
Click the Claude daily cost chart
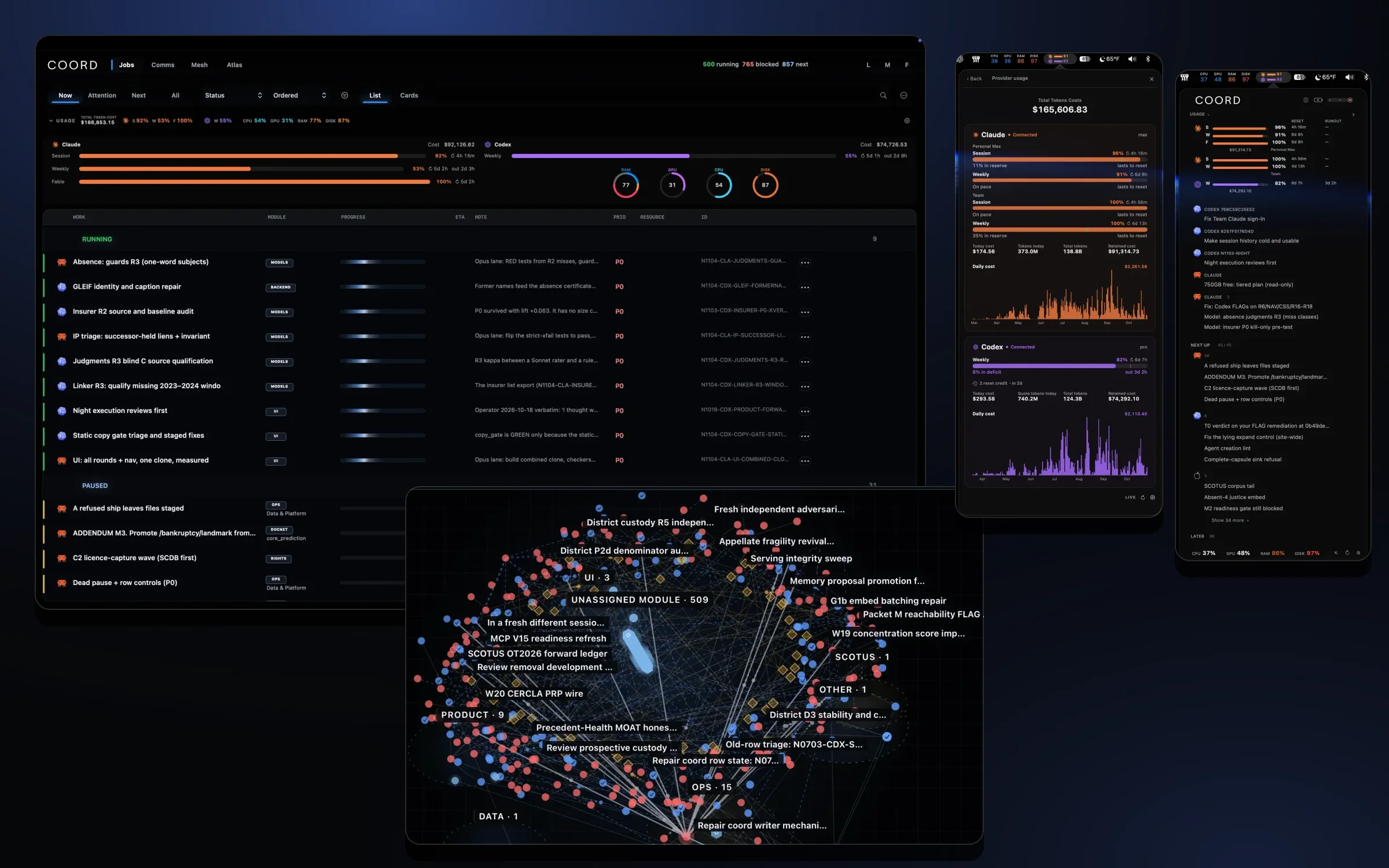(1060, 295)
